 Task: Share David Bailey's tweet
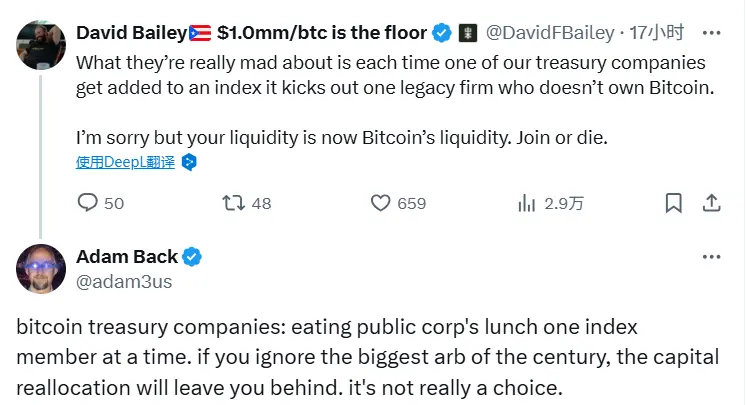pyautogui.click(x=711, y=203)
